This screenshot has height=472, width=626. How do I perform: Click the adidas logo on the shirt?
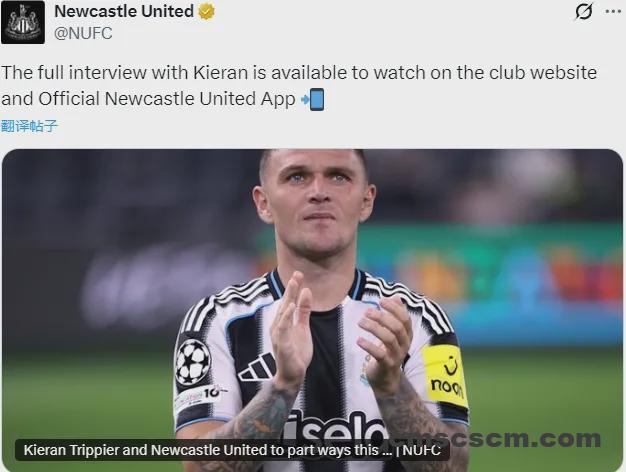(258, 367)
